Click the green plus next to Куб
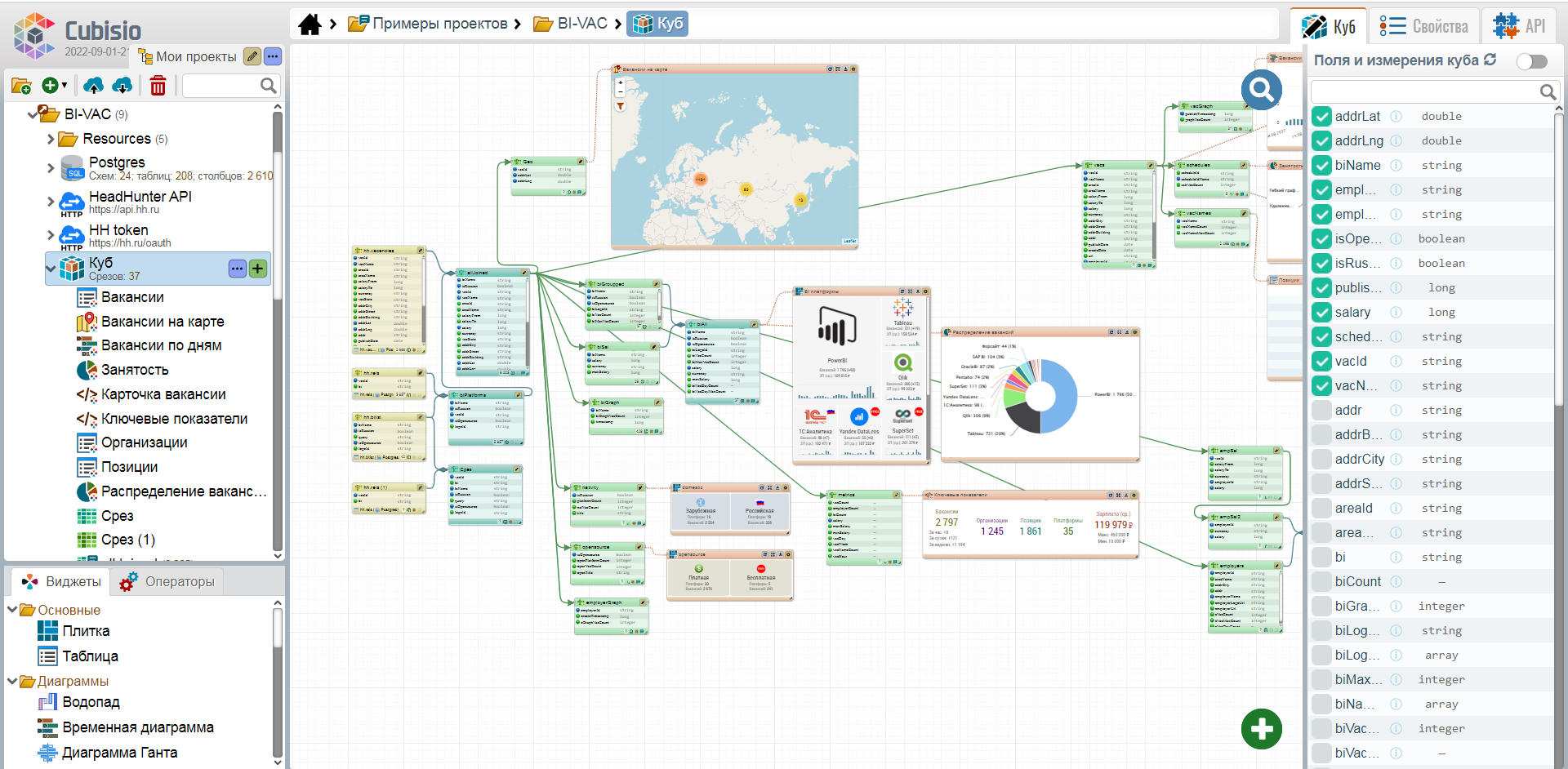This screenshot has height=769, width=1568. point(258,269)
